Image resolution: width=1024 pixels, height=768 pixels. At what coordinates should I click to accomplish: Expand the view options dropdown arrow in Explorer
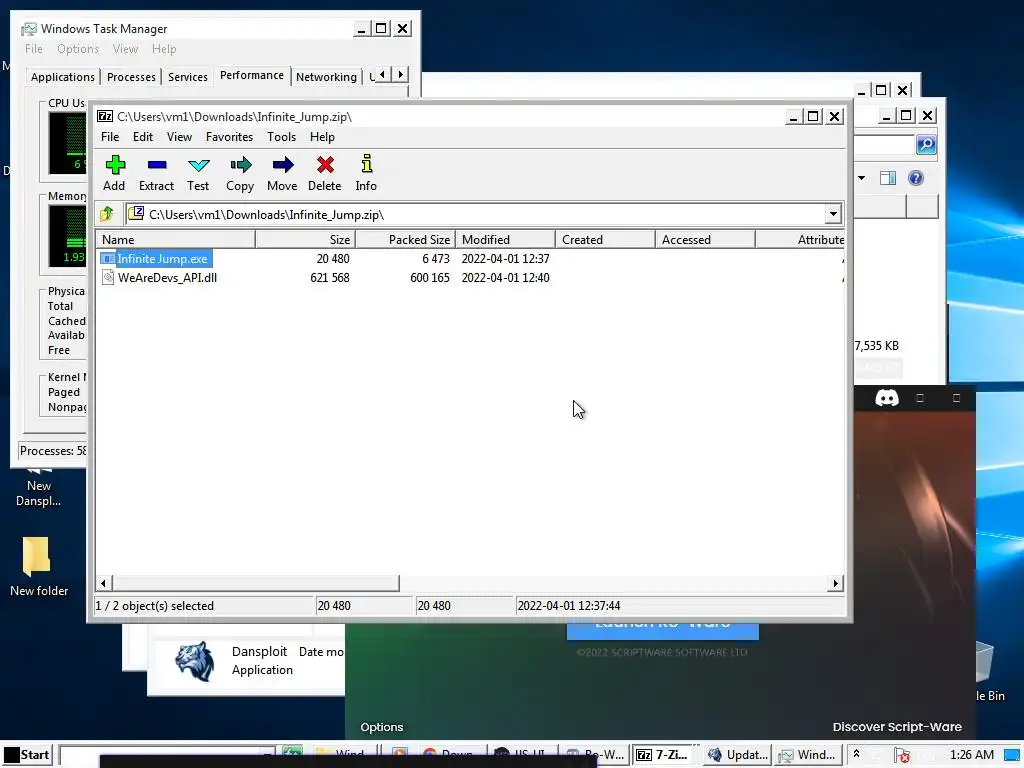pyautogui.click(x=861, y=178)
